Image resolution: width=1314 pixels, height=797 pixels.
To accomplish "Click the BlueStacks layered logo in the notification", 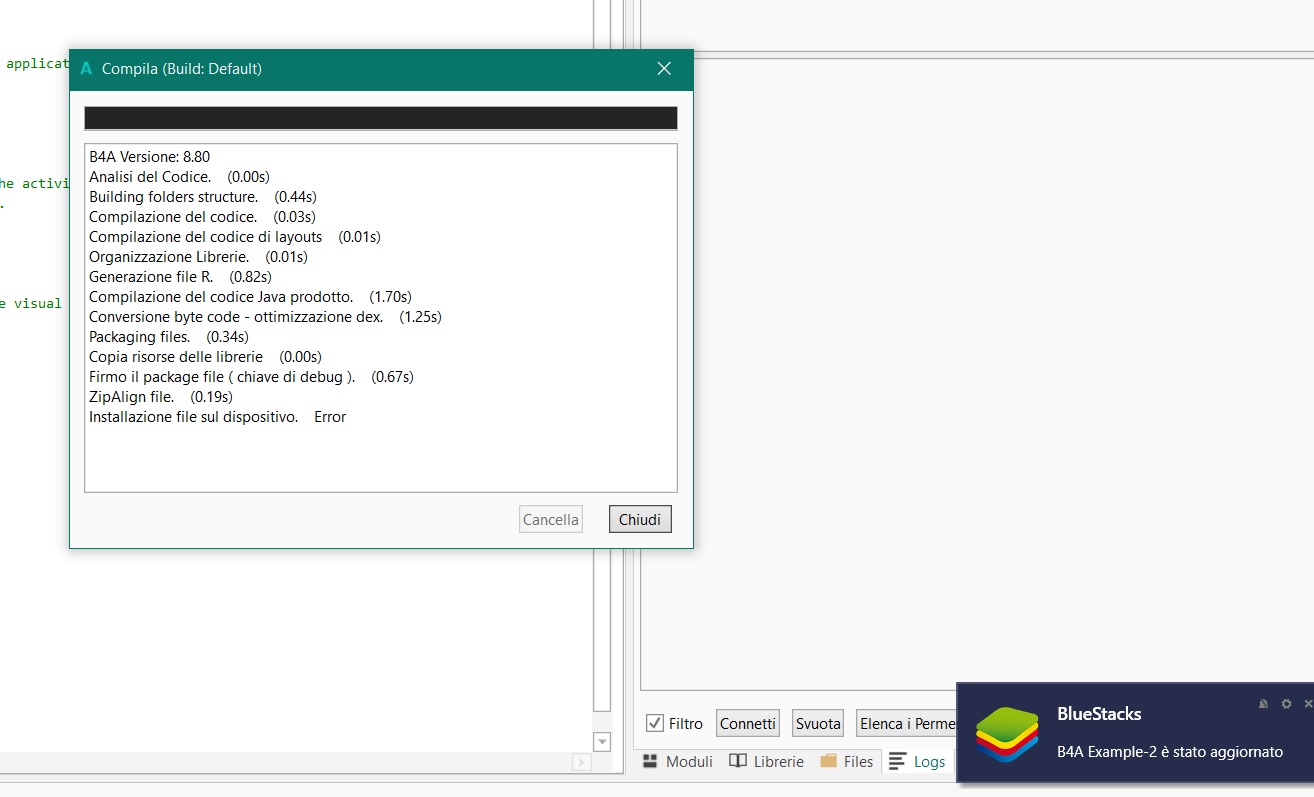I will click(1007, 736).
